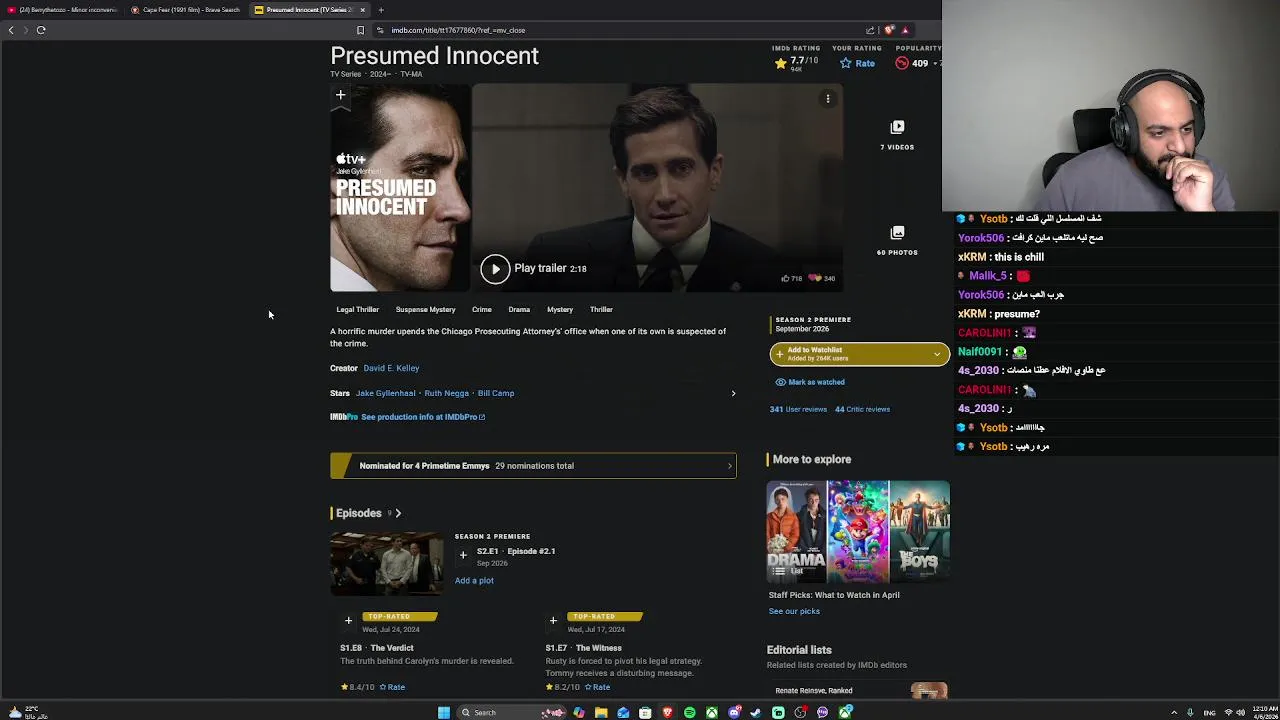Open the 7 Videos gallery
Screen dimensions: 1280x720
897,135
